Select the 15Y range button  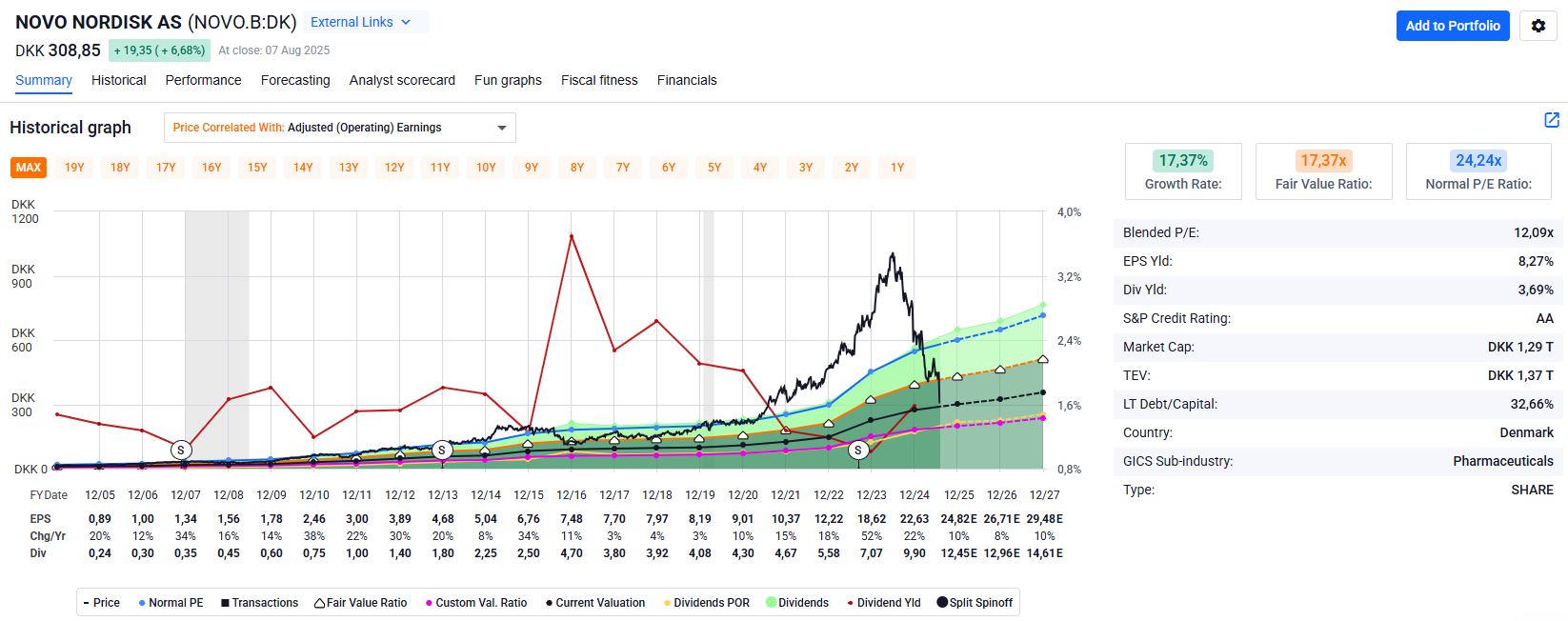257,168
